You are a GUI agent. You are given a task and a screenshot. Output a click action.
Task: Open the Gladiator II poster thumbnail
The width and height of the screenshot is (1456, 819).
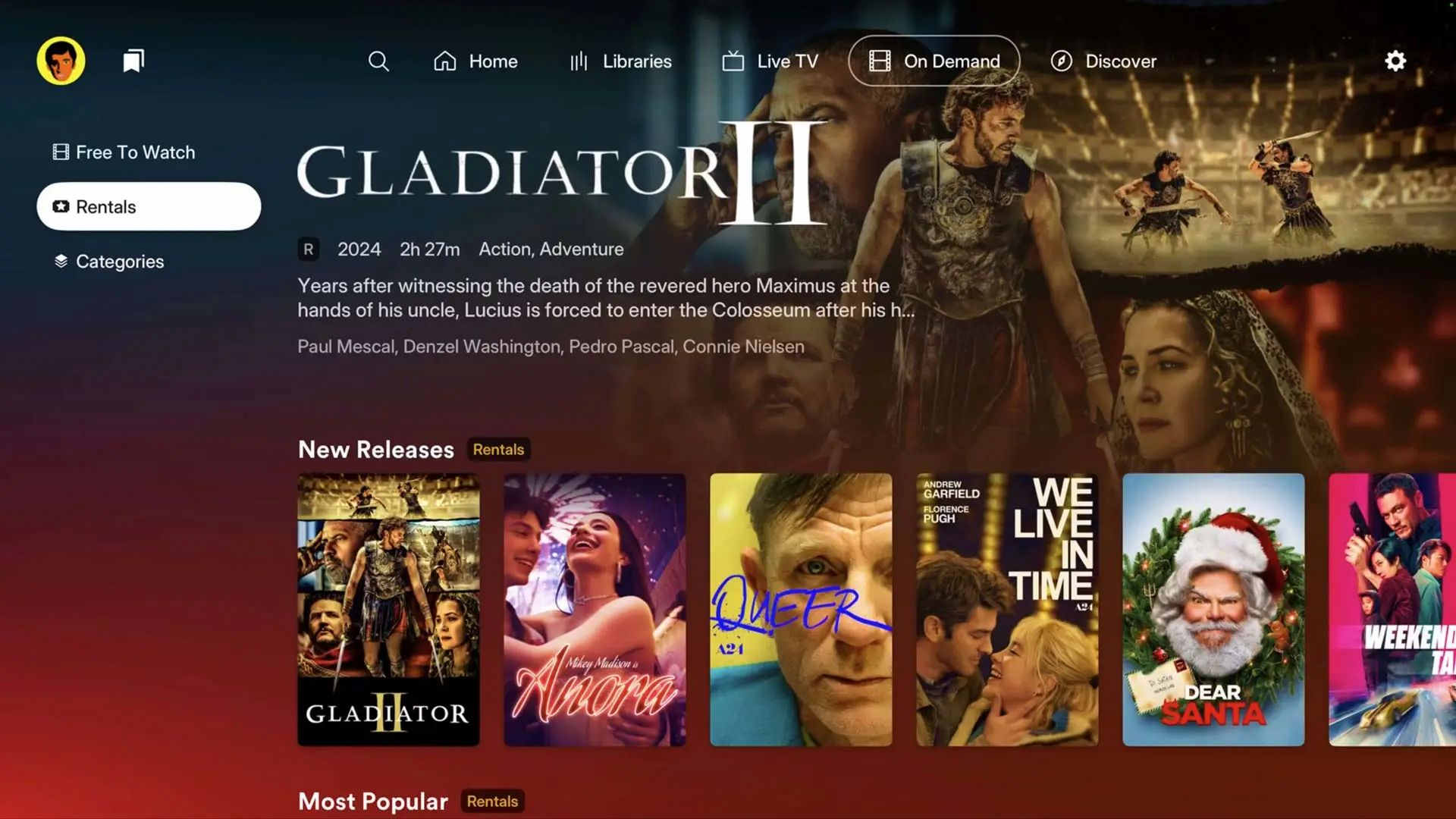(x=388, y=610)
